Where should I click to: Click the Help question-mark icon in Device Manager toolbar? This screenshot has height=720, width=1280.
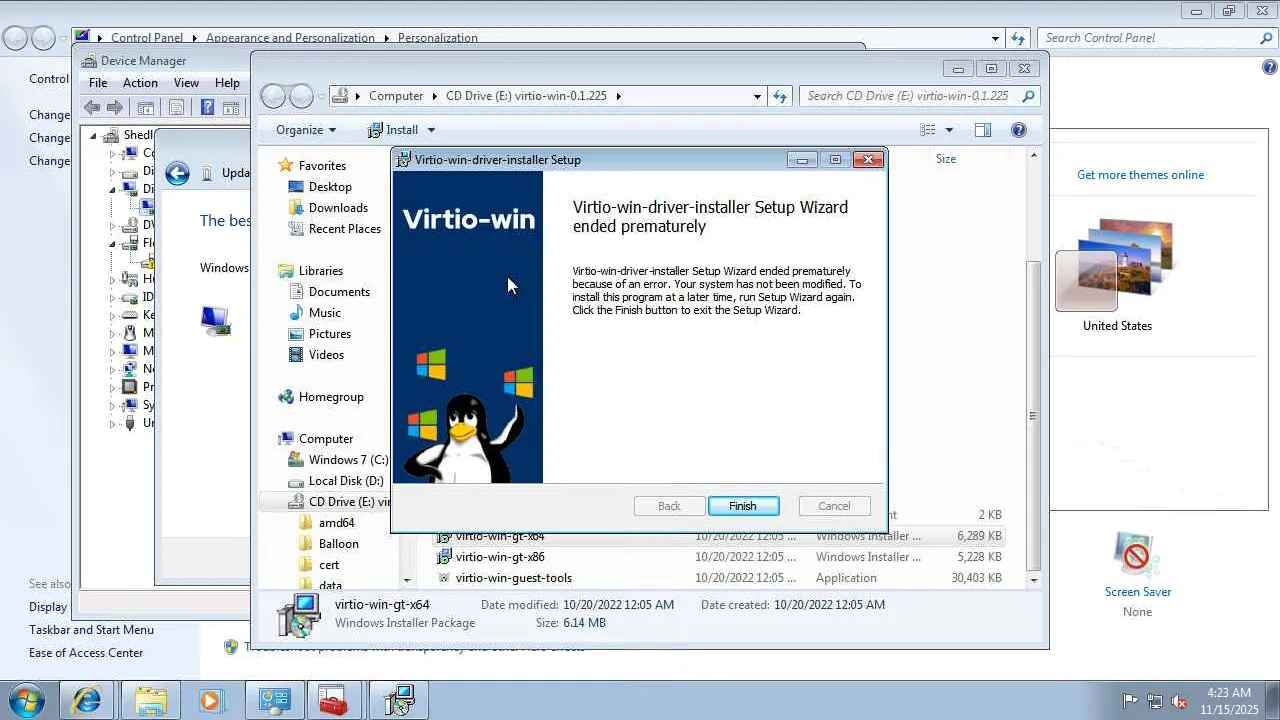[x=207, y=108]
